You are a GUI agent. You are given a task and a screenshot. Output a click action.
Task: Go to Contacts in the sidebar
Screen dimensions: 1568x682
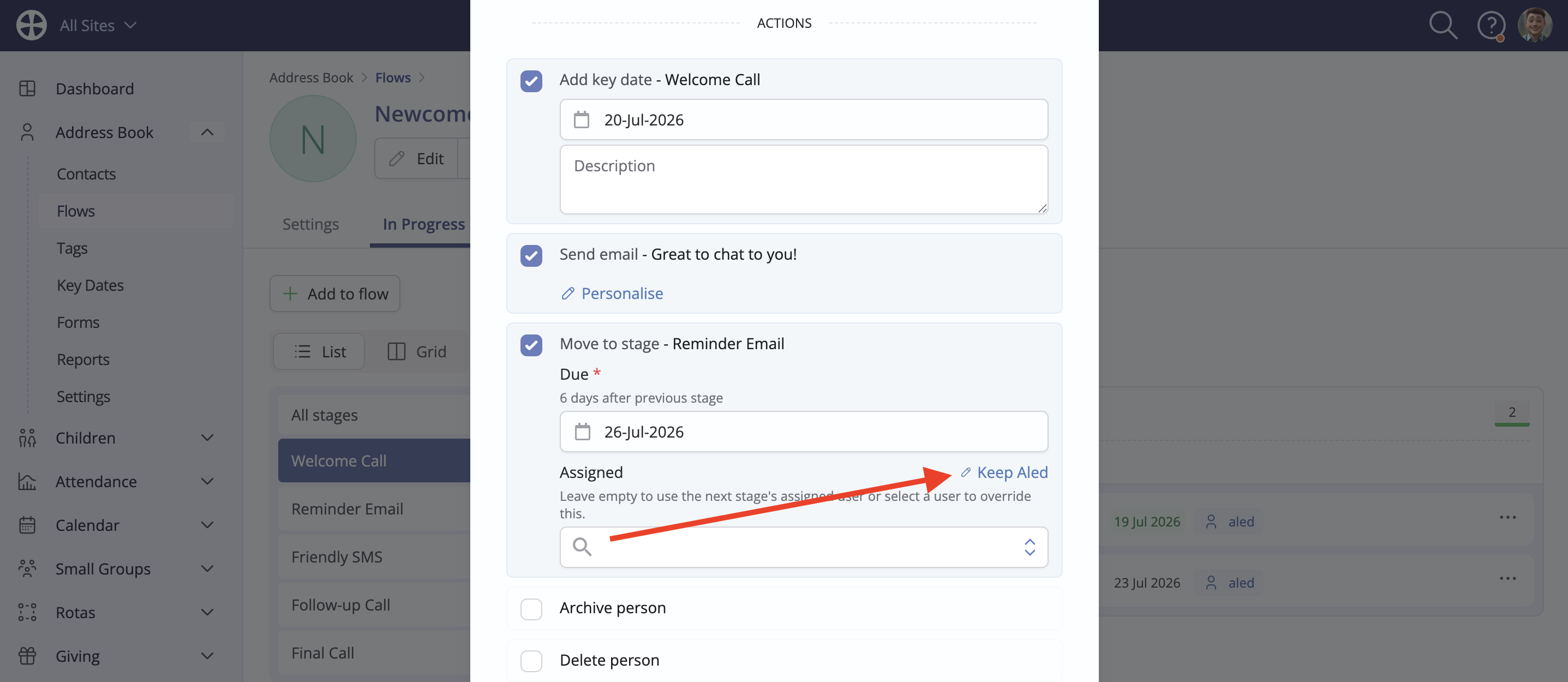pos(86,174)
